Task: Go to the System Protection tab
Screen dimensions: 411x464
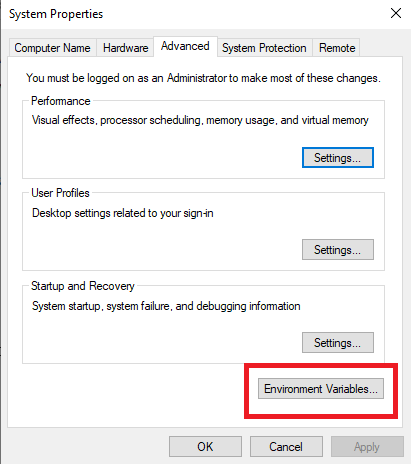Action: [x=264, y=48]
